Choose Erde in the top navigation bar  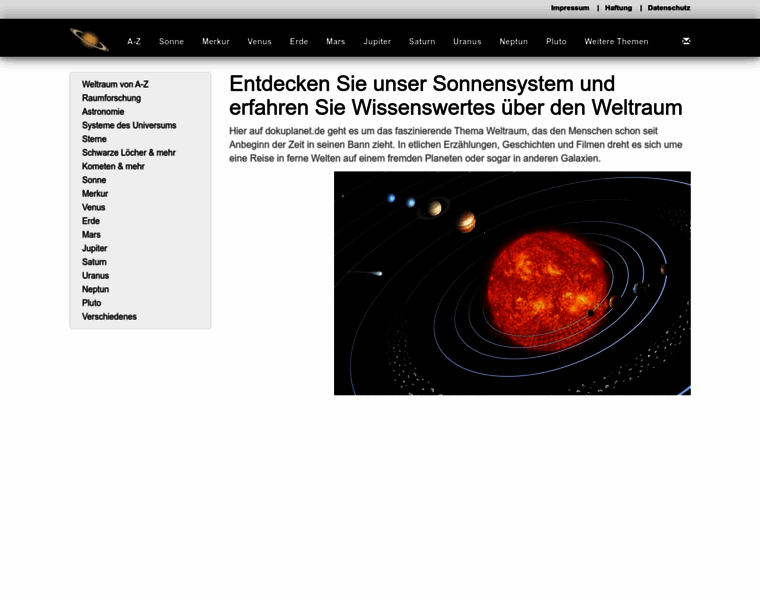click(x=299, y=42)
